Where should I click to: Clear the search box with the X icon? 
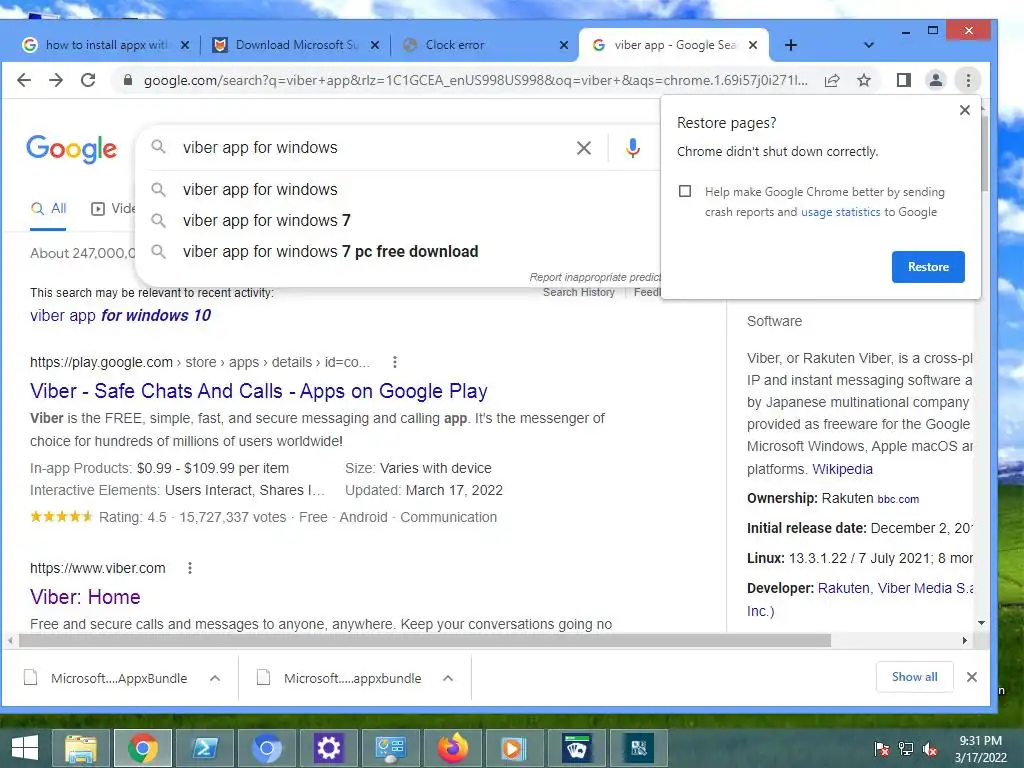[x=584, y=148]
